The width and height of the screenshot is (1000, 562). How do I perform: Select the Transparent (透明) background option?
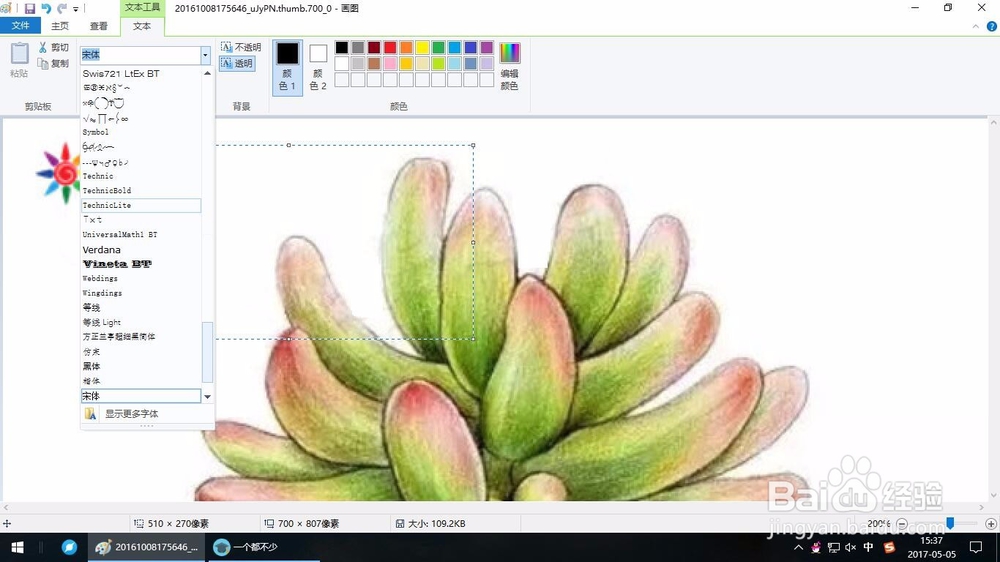[x=237, y=63]
